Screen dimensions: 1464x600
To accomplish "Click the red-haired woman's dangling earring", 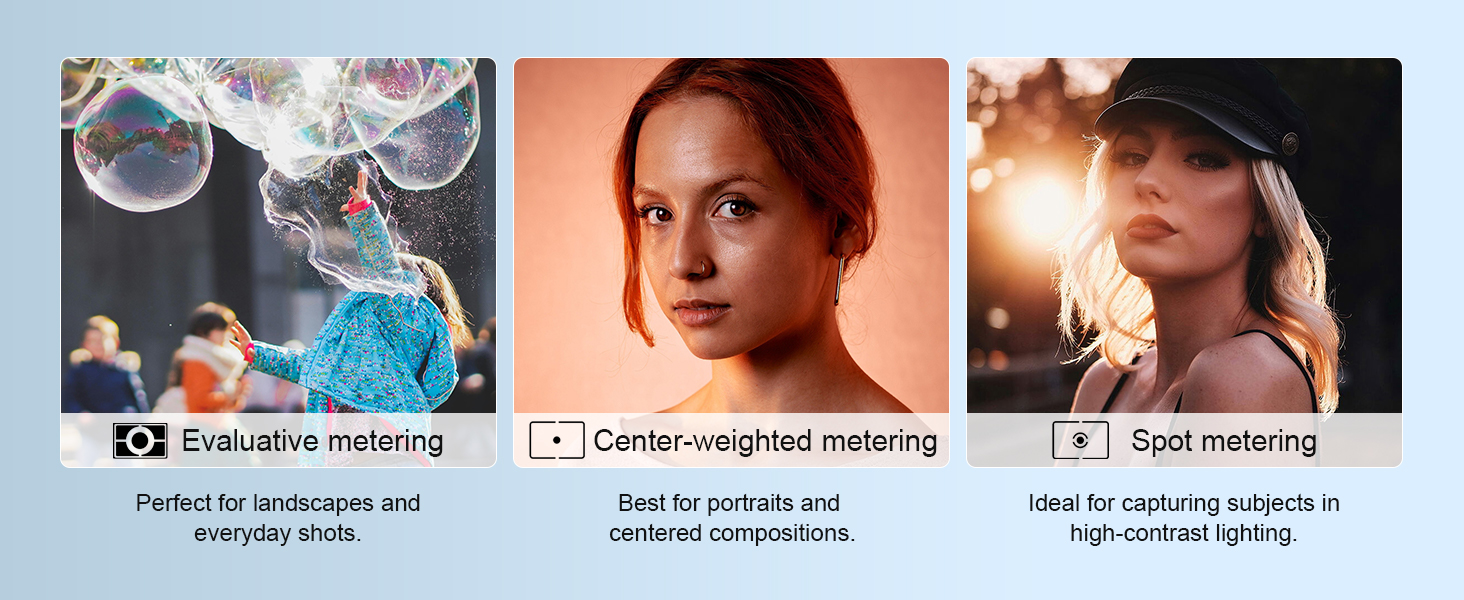I will [840, 280].
